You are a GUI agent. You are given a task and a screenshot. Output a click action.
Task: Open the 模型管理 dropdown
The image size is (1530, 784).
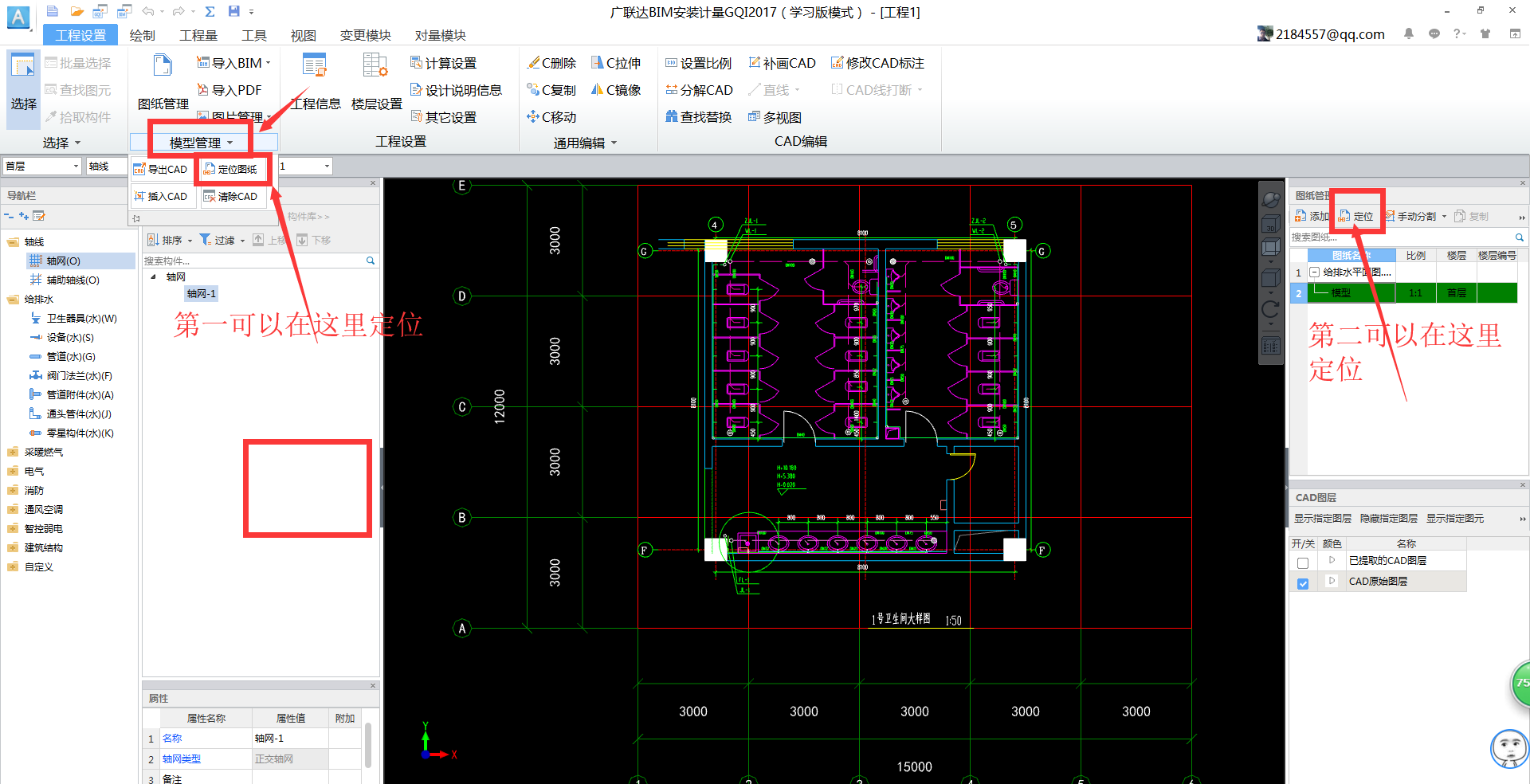pos(202,143)
